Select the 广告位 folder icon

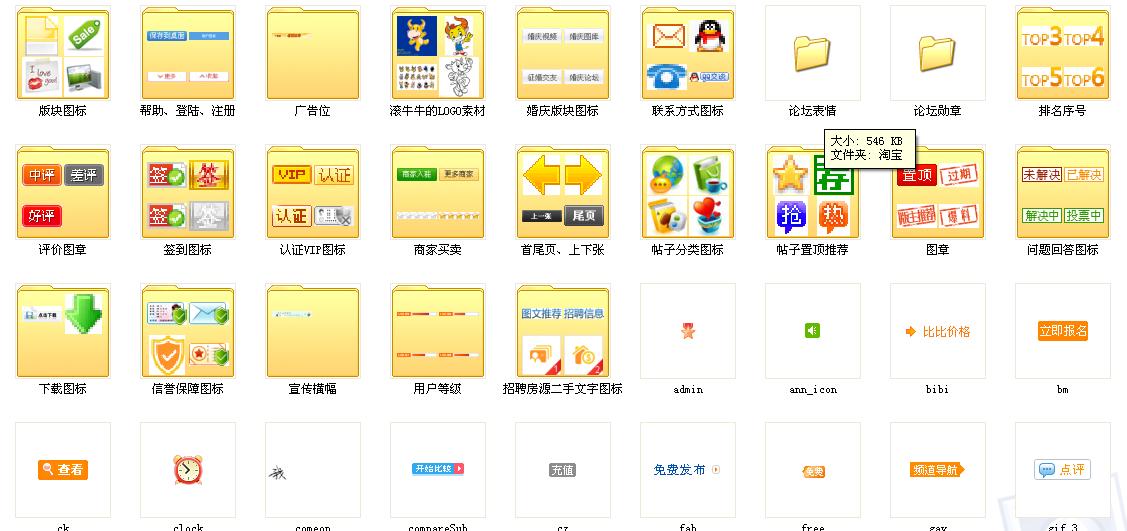pos(313,53)
